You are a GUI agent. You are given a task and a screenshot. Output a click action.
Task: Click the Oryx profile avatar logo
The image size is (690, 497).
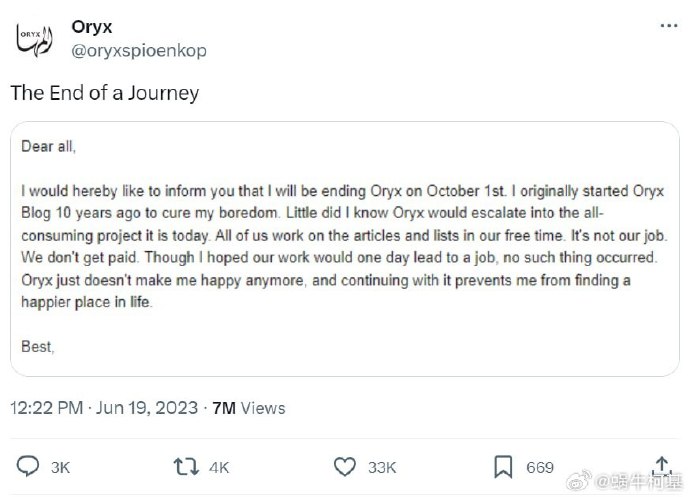coord(34,38)
